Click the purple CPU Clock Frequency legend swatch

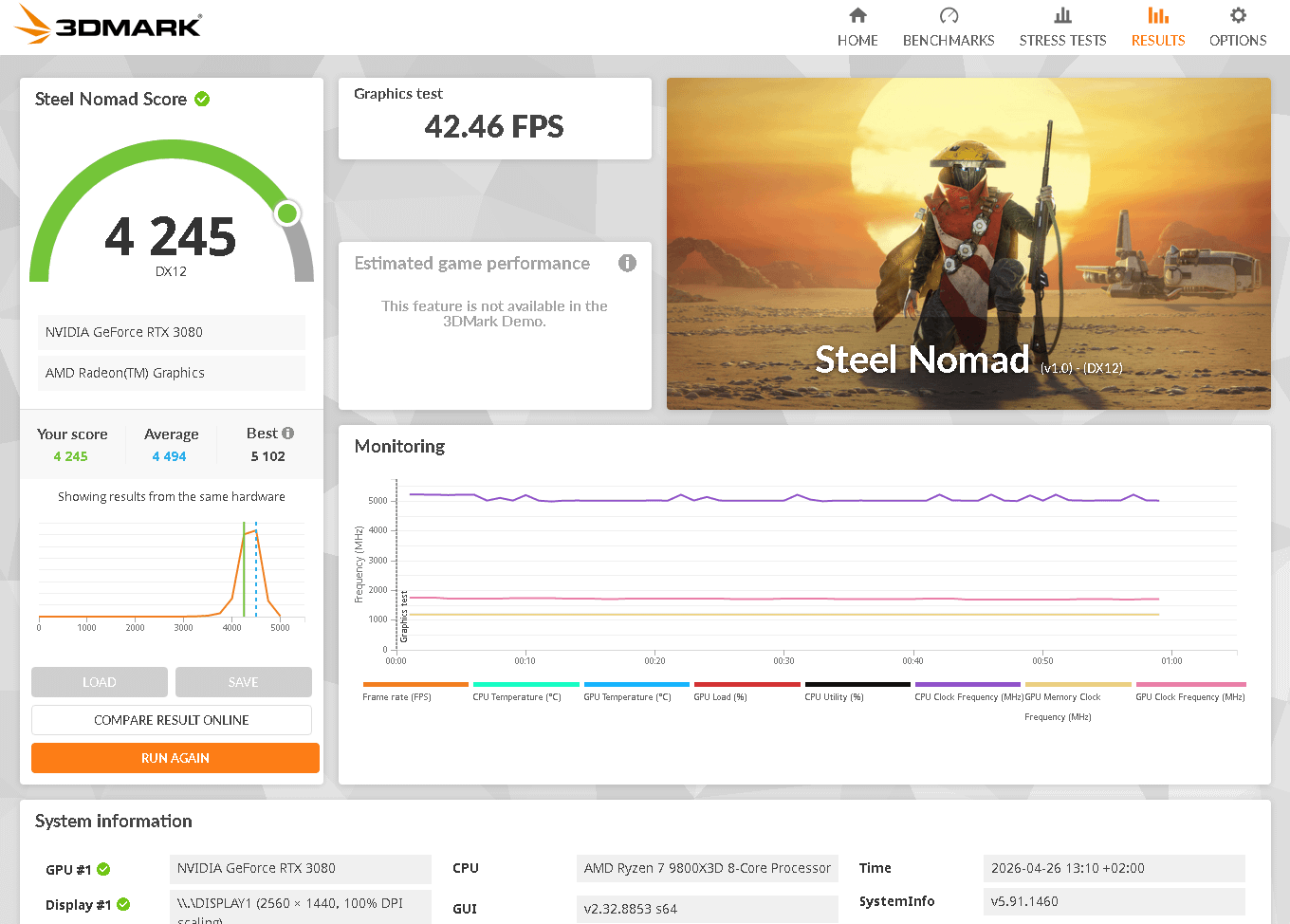tap(967, 684)
